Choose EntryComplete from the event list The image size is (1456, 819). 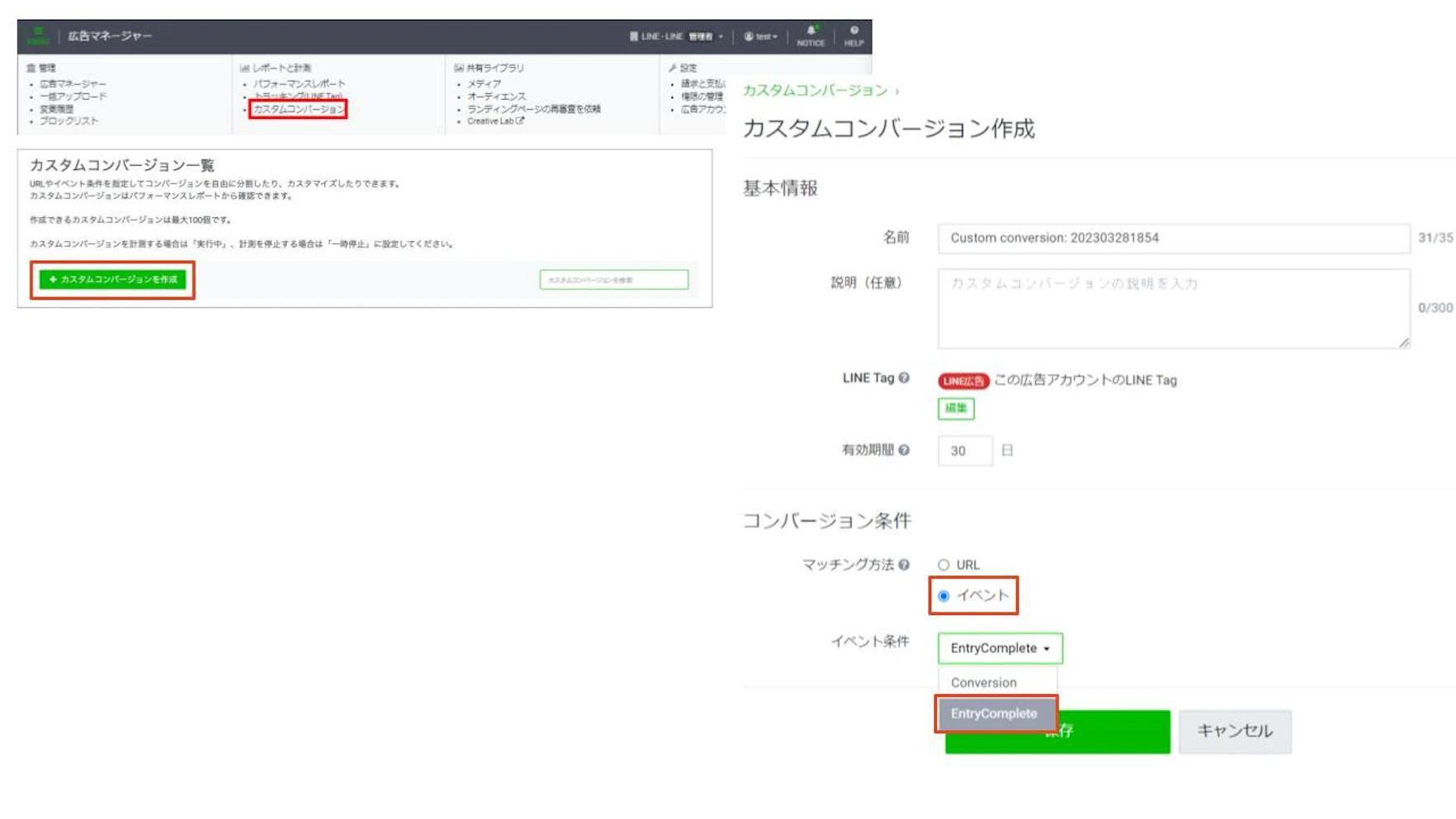point(996,714)
